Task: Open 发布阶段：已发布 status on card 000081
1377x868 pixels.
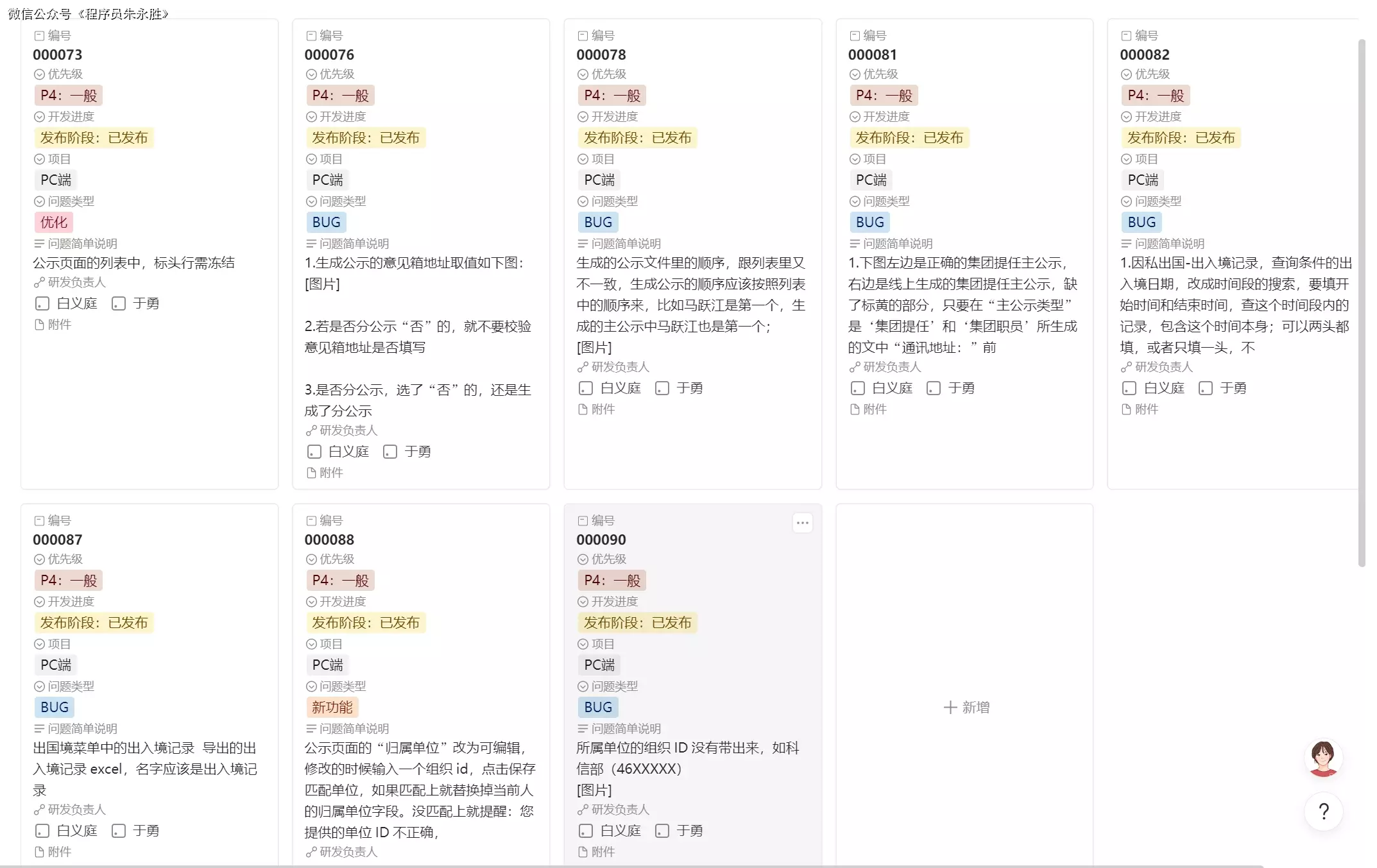Action: pos(909,138)
